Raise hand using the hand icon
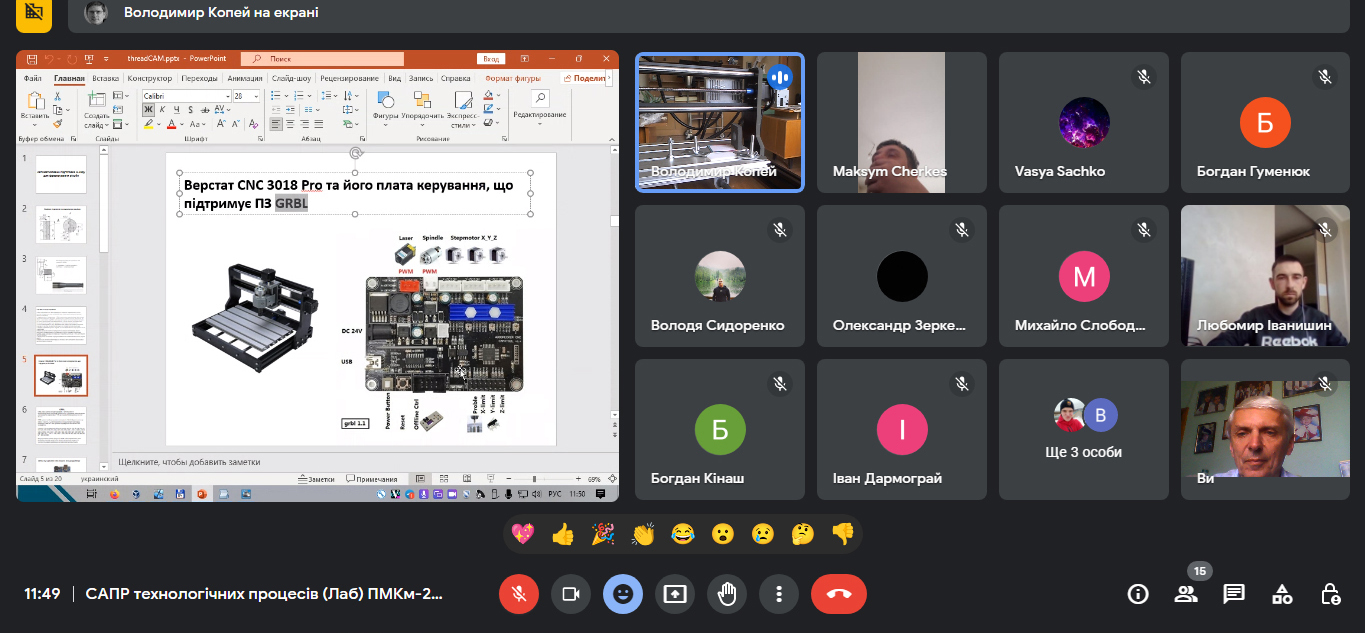 (x=727, y=594)
